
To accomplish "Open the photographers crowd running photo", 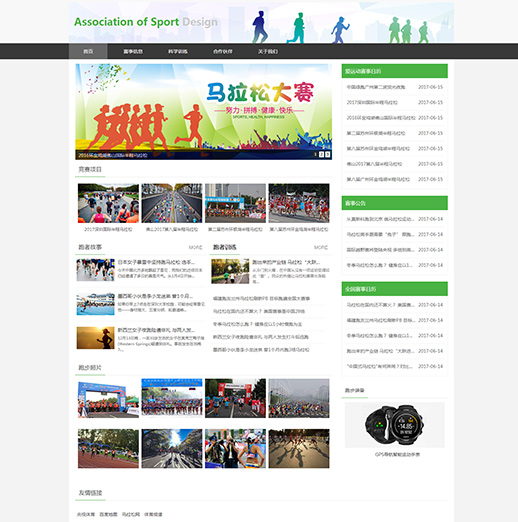I will (x=235, y=448).
